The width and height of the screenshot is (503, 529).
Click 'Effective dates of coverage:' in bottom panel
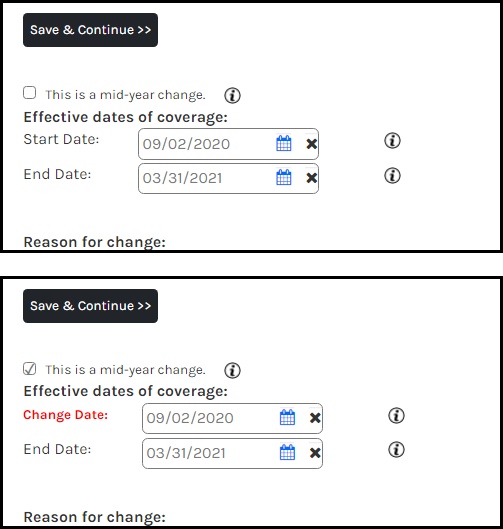coord(125,391)
